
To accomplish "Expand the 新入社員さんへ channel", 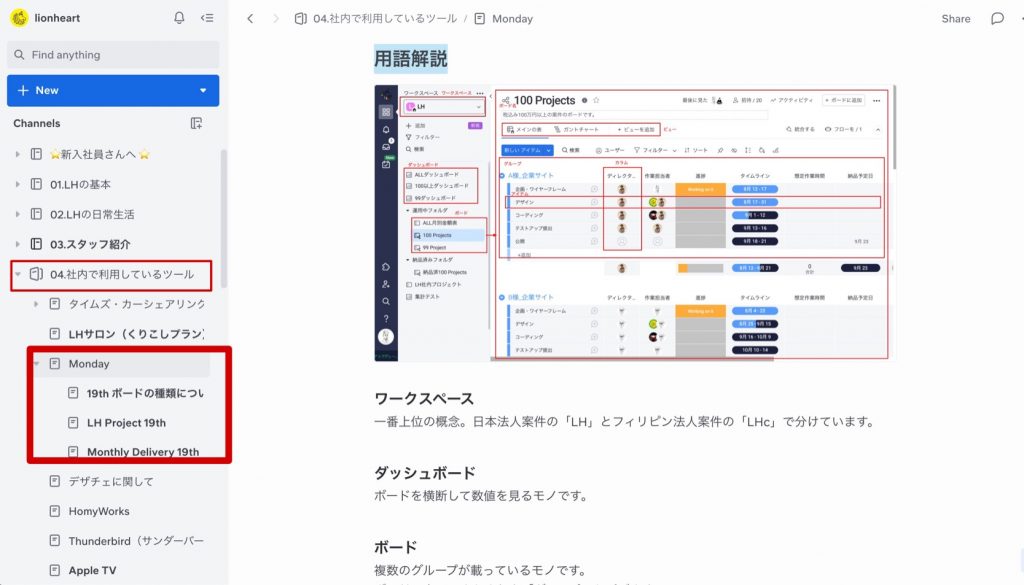I will [x=17, y=154].
